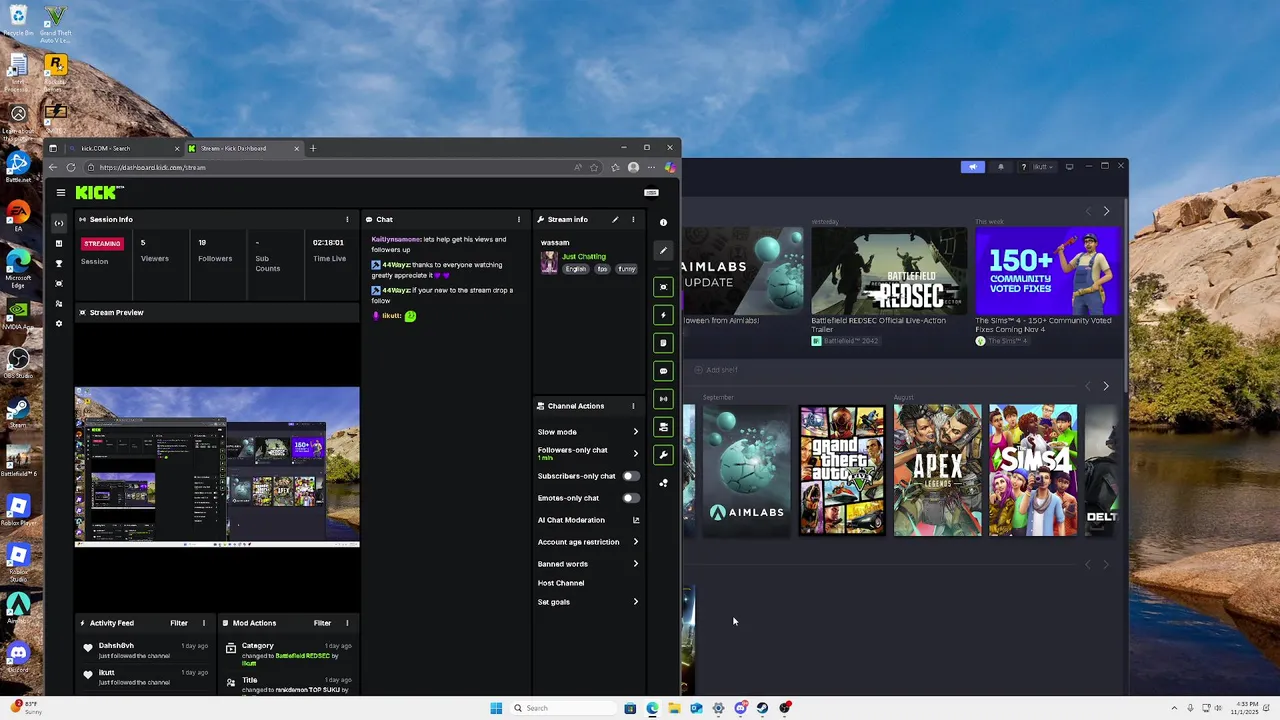Screen dimensions: 1280x720
Task: Go back in the browser
Action: (53, 168)
